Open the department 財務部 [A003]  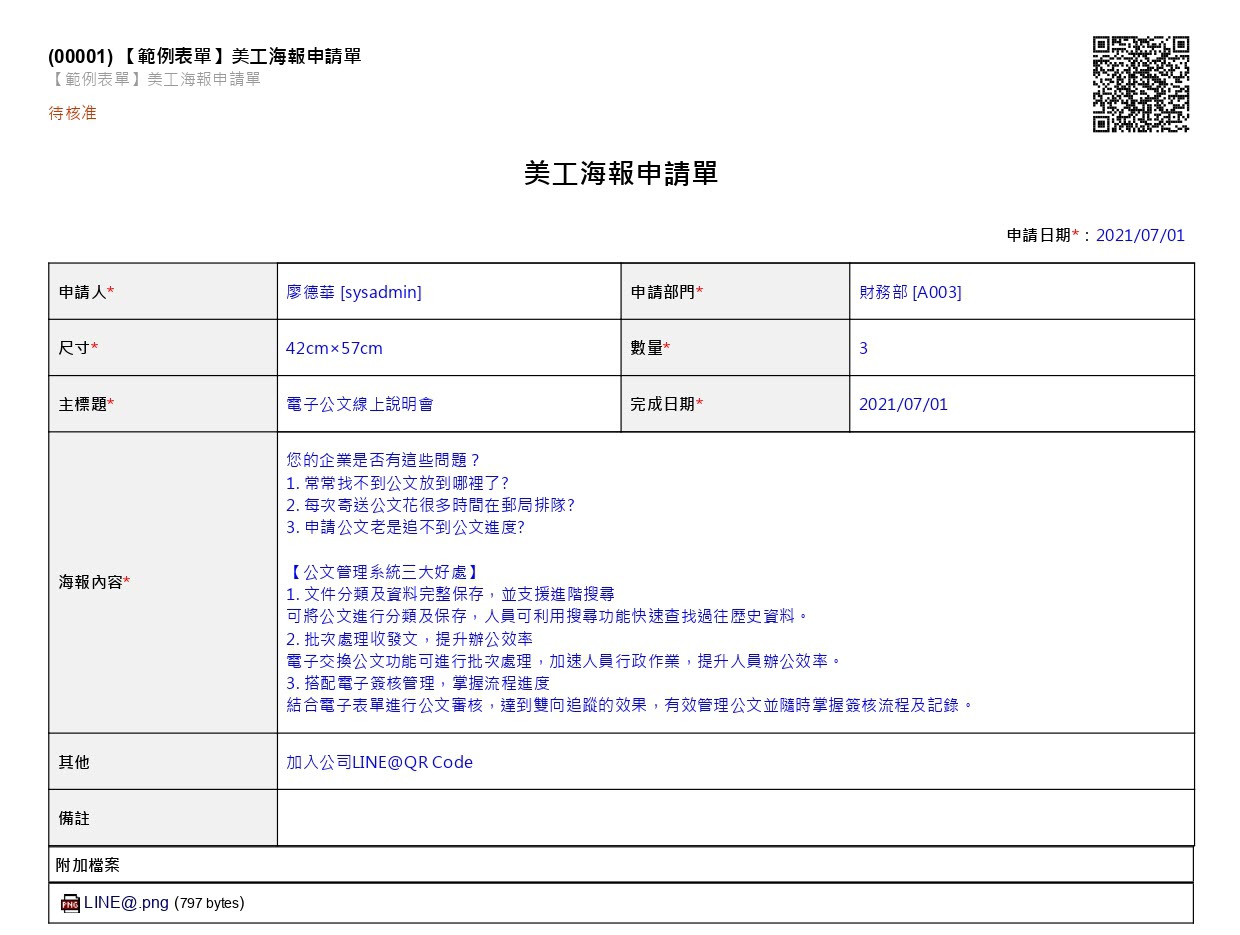911,291
